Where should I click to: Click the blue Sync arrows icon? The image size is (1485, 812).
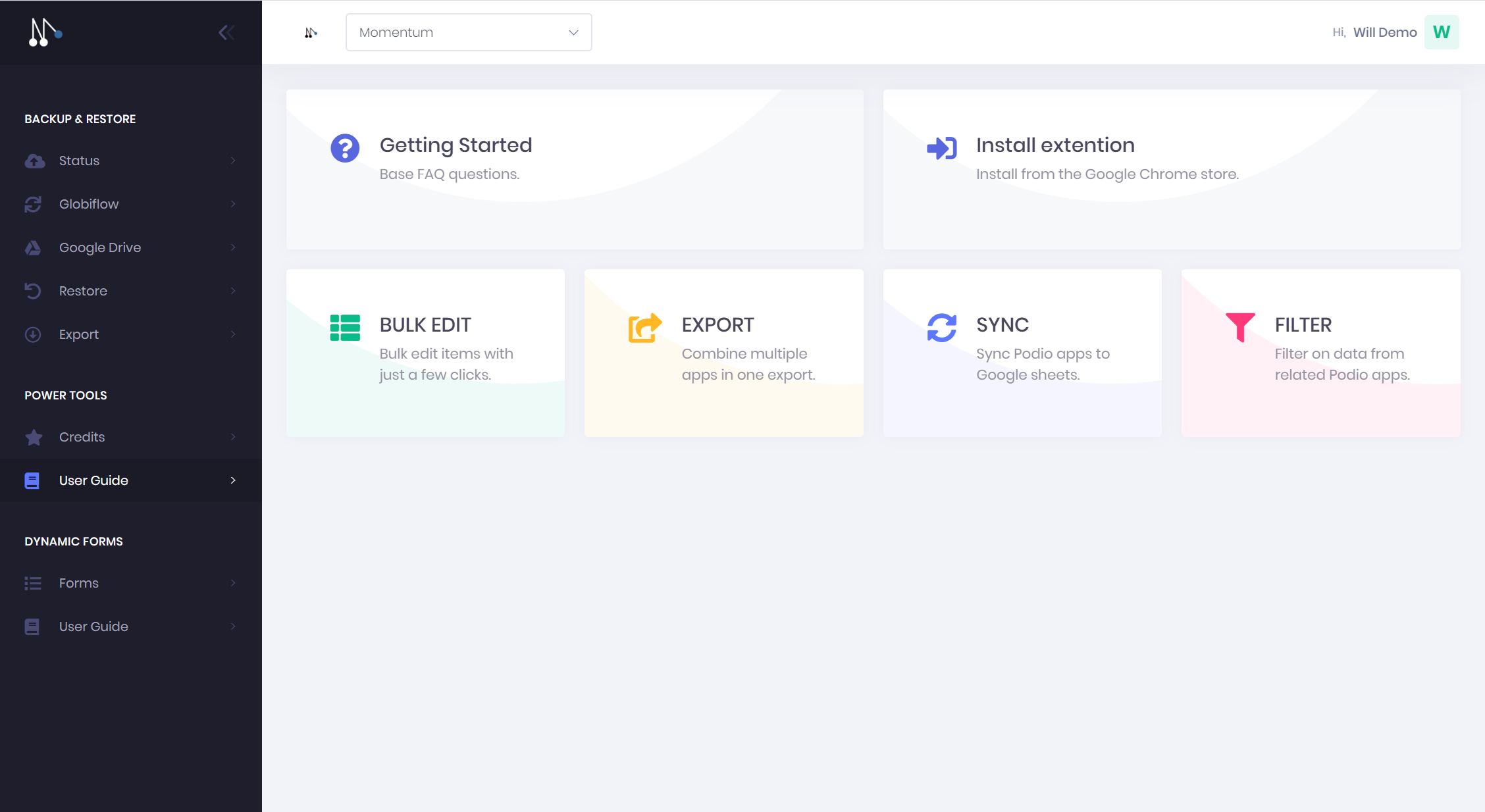click(941, 327)
